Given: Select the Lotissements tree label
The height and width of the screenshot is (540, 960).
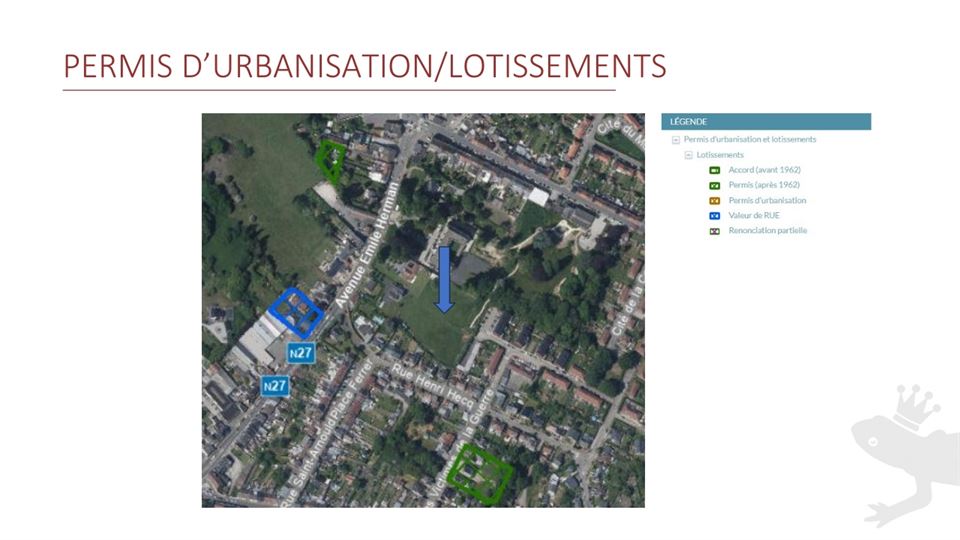Looking at the screenshot, I should tap(720, 155).
